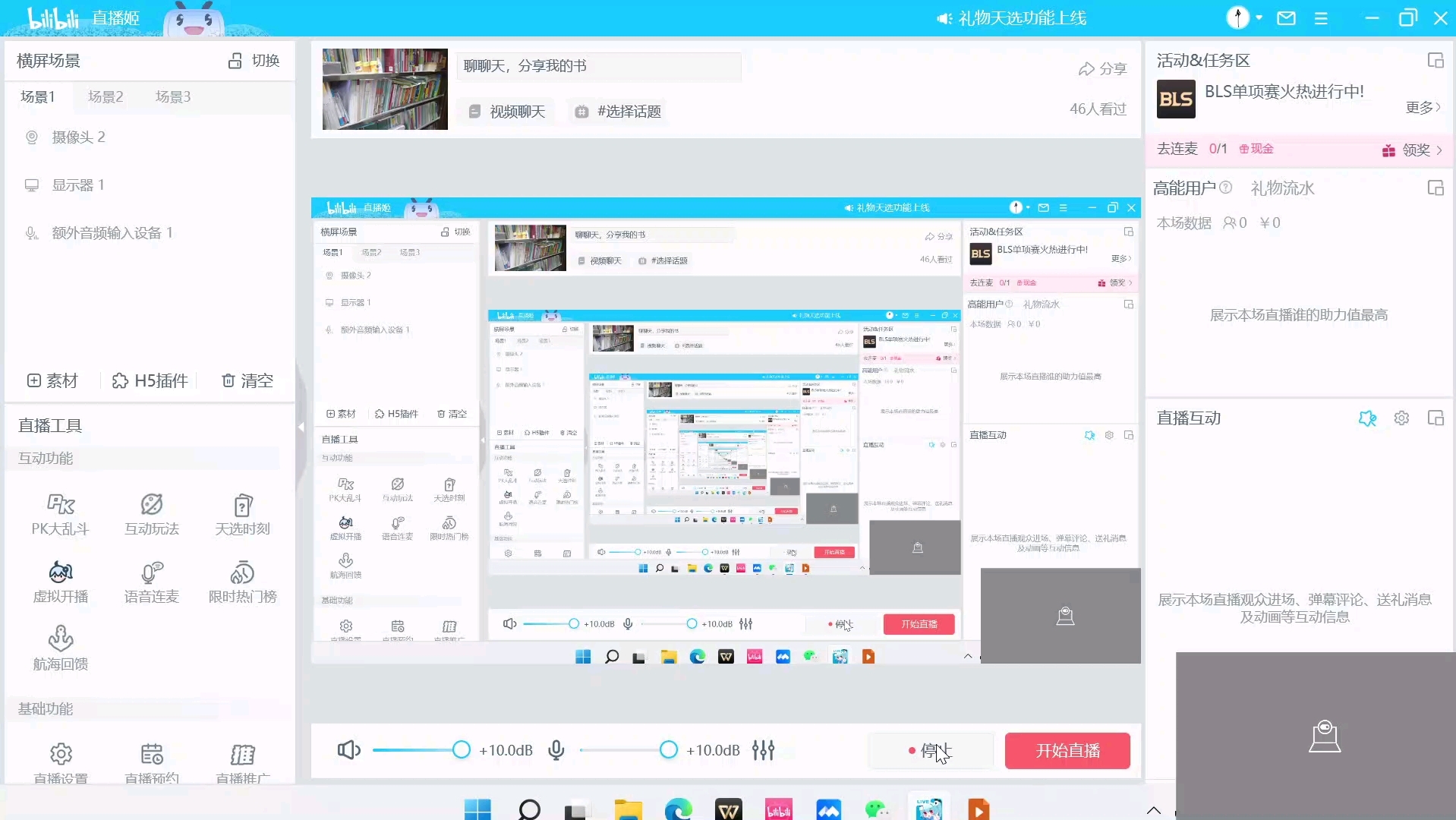This screenshot has height=820, width=1456.
Task: Click 开始直播 button
Action: [1067, 750]
